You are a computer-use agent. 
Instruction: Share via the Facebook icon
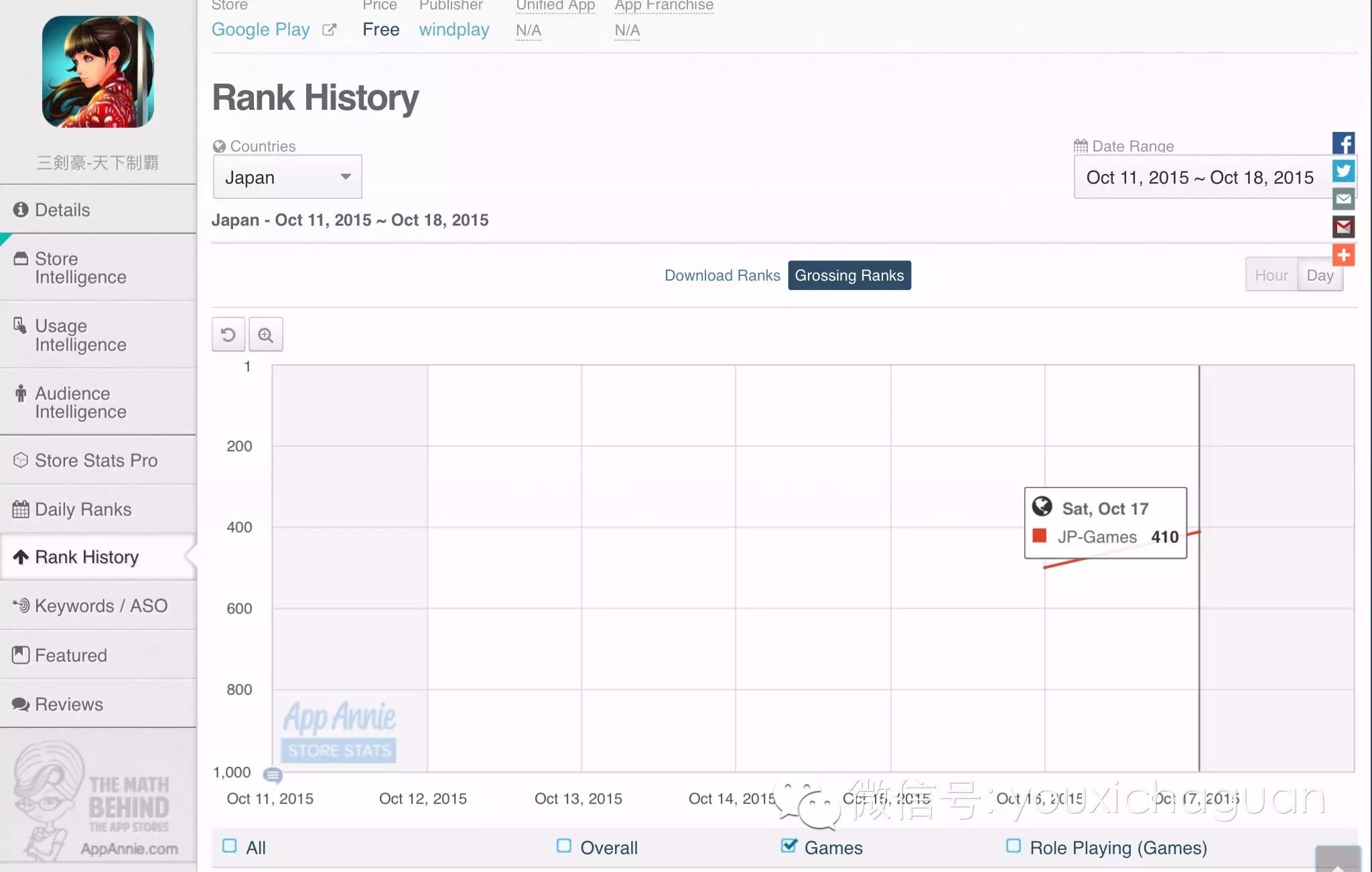(1343, 143)
